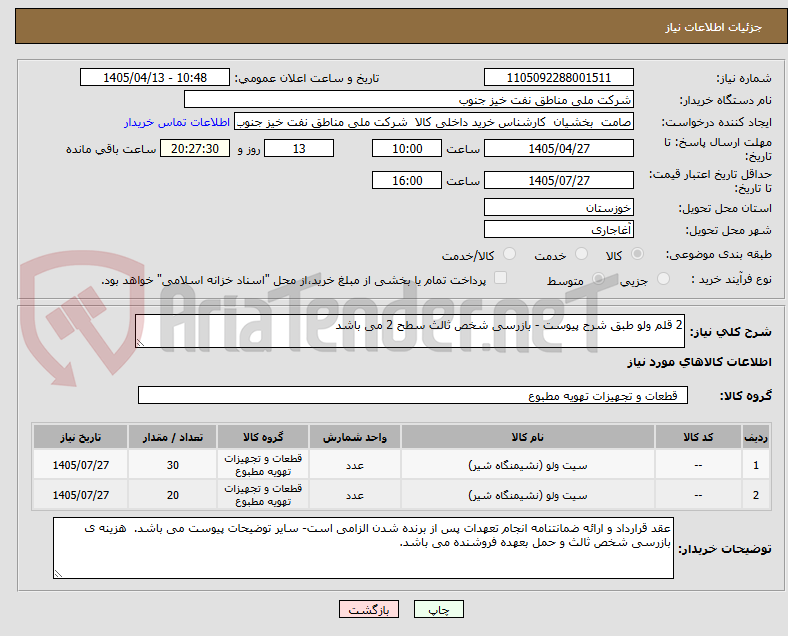Click the unit cell عدد in row 2
The height and width of the screenshot is (636, 788).
pyautogui.click(x=355, y=495)
